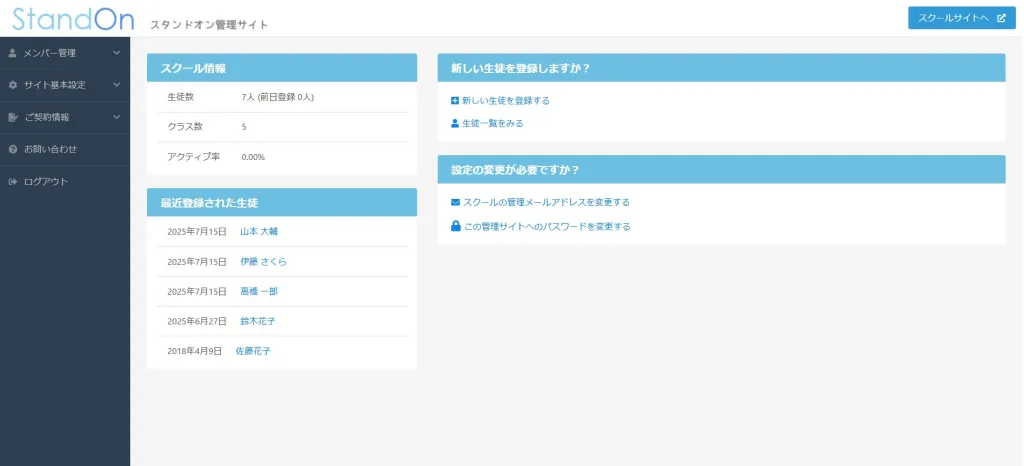Open student 佐藤花子
The image size is (1024, 466).
pyautogui.click(x=253, y=351)
